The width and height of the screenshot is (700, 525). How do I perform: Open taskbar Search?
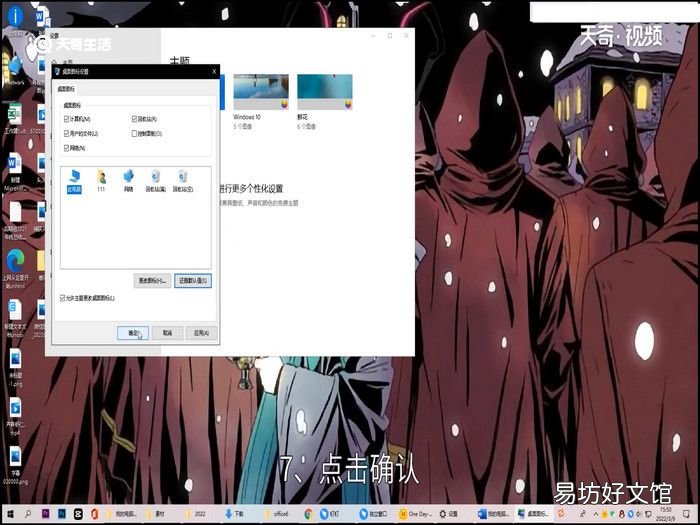(28, 514)
